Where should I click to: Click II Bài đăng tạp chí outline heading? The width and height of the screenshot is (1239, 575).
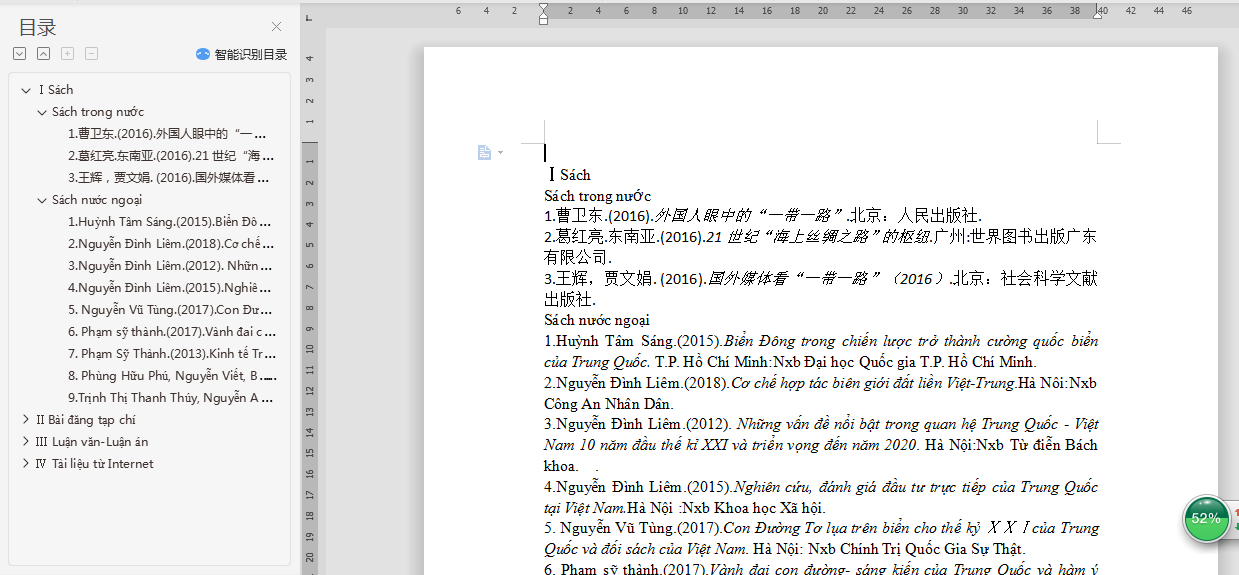pos(86,420)
